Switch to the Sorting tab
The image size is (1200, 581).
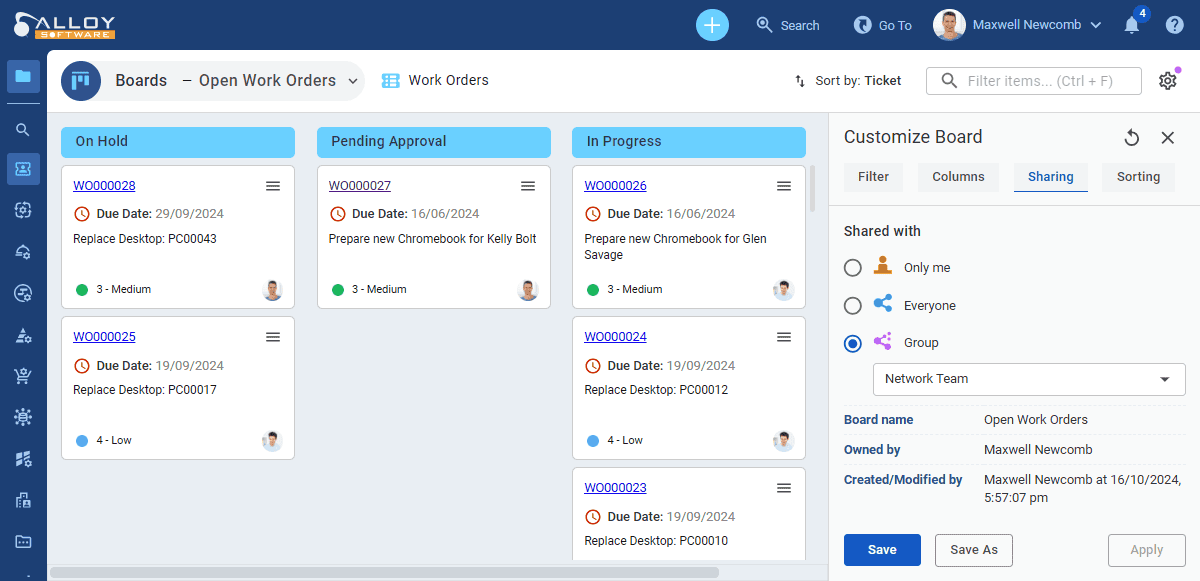[1138, 177]
